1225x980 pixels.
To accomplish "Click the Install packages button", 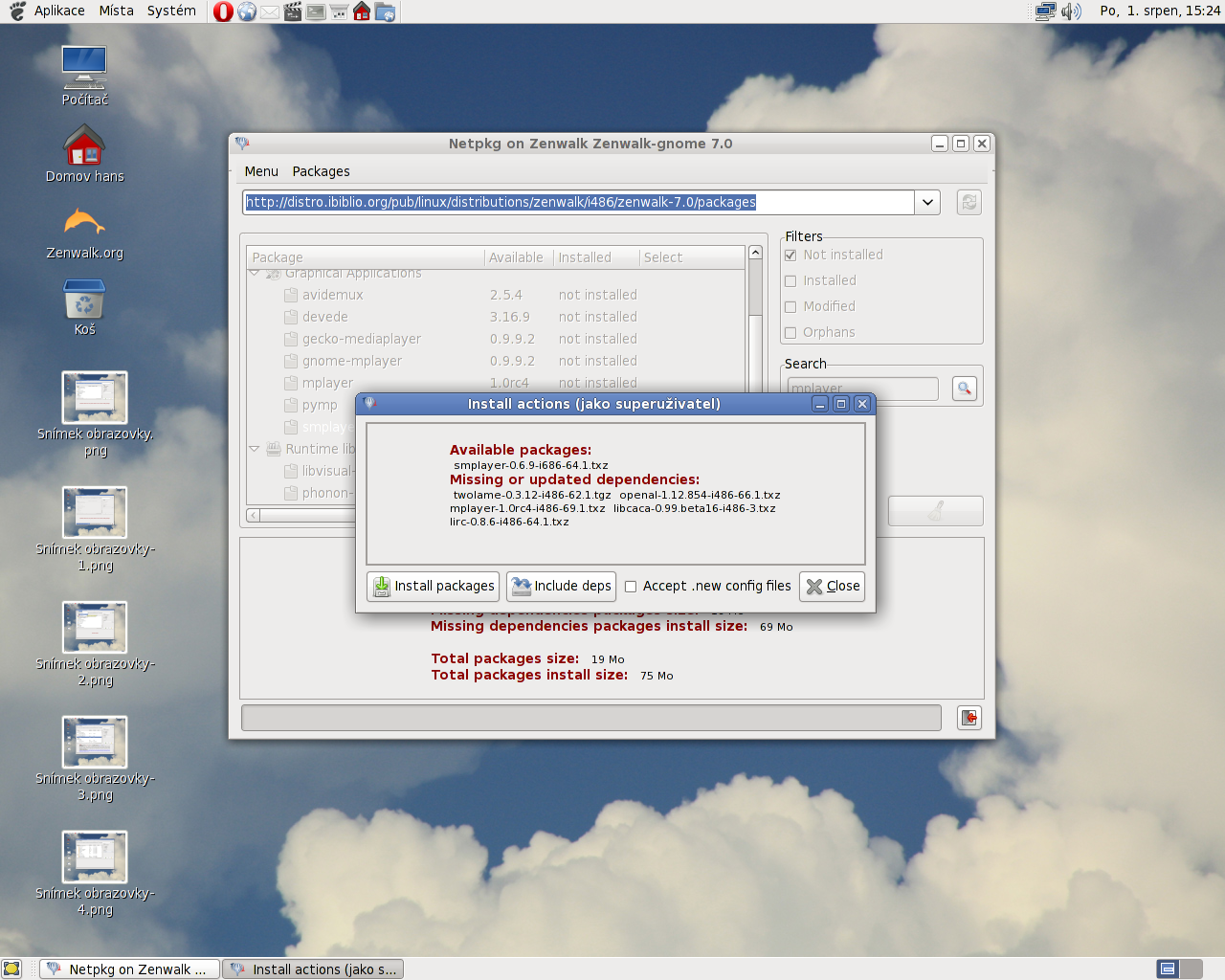I will 434,586.
